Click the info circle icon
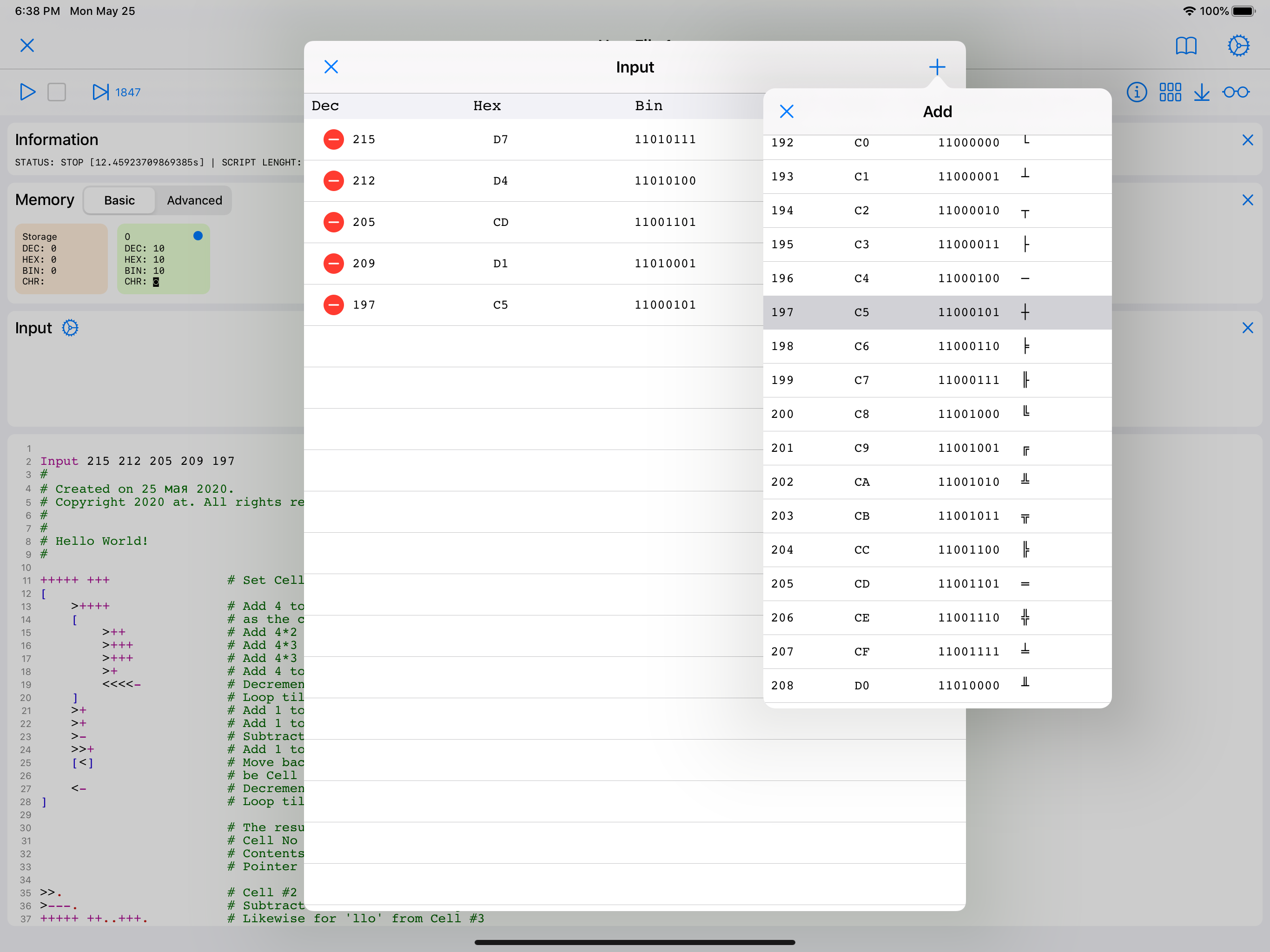 [x=1136, y=92]
